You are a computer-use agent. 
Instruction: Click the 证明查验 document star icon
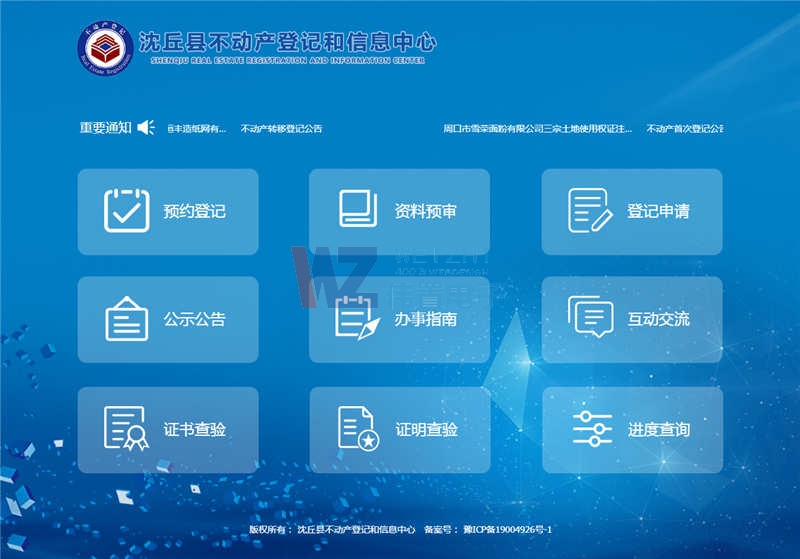(358, 429)
